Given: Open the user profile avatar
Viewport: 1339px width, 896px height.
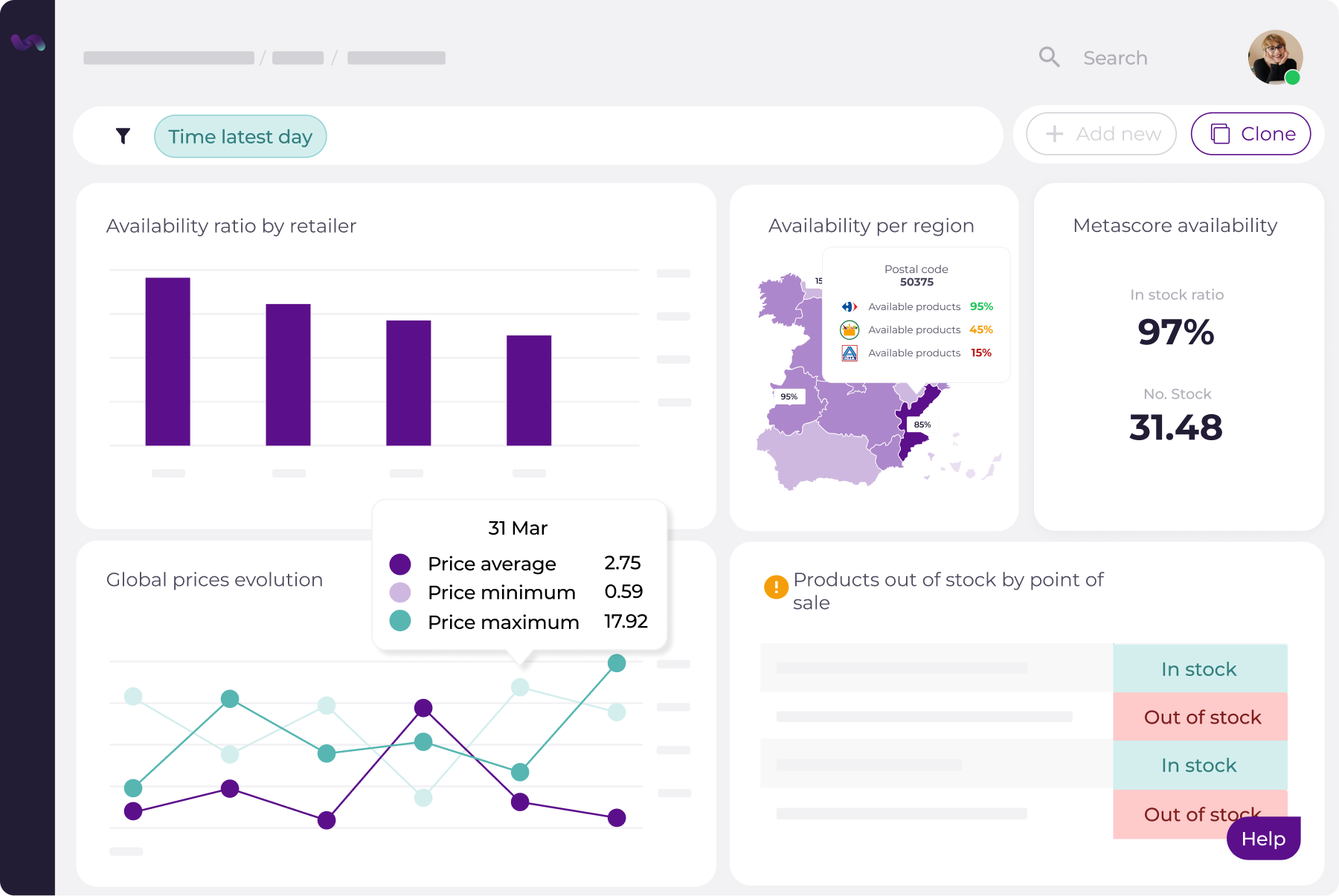Looking at the screenshot, I should click(1275, 57).
